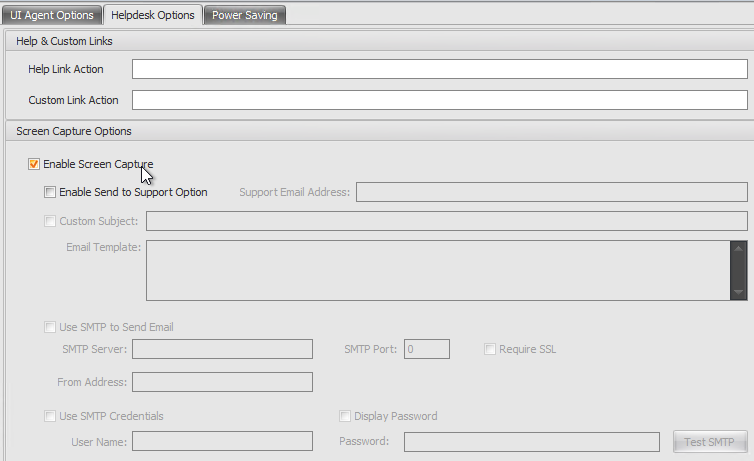Toggle the Custom Subject checkbox
754x461 pixels.
coord(50,221)
